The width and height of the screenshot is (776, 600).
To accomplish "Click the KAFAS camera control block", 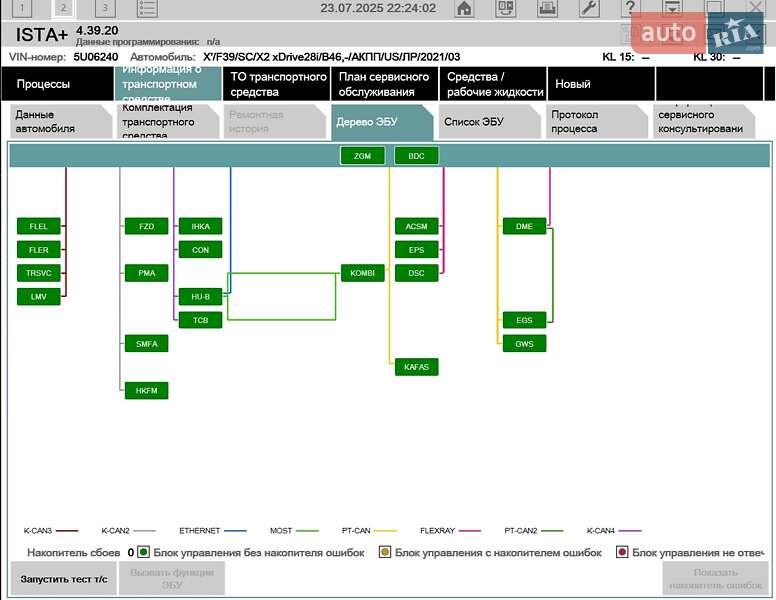I will pyautogui.click(x=416, y=367).
